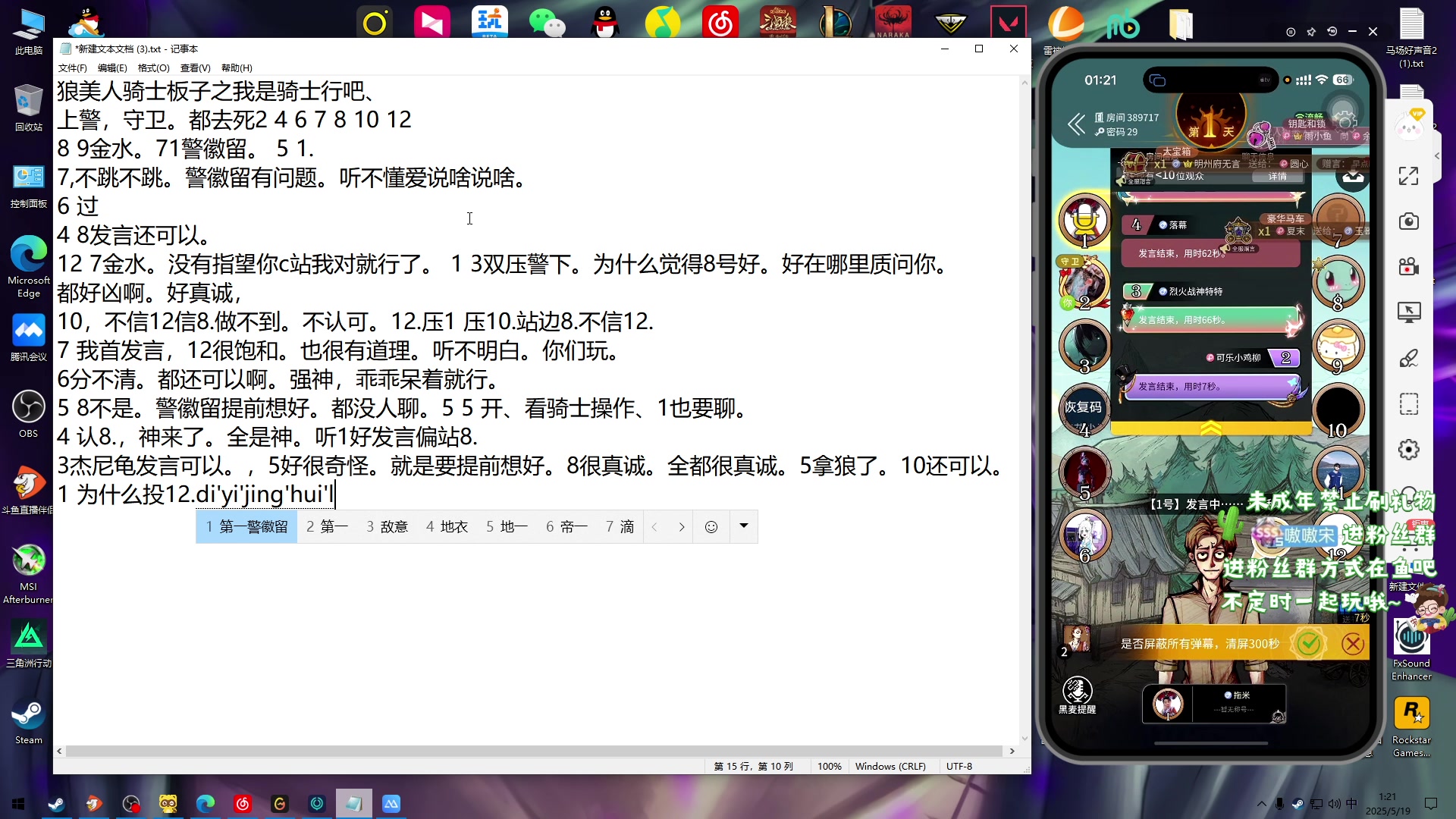The width and height of the screenshot is (1456, 819).
Task: Decline blocking bullet comments with red X
Action: pos(1353,644)
